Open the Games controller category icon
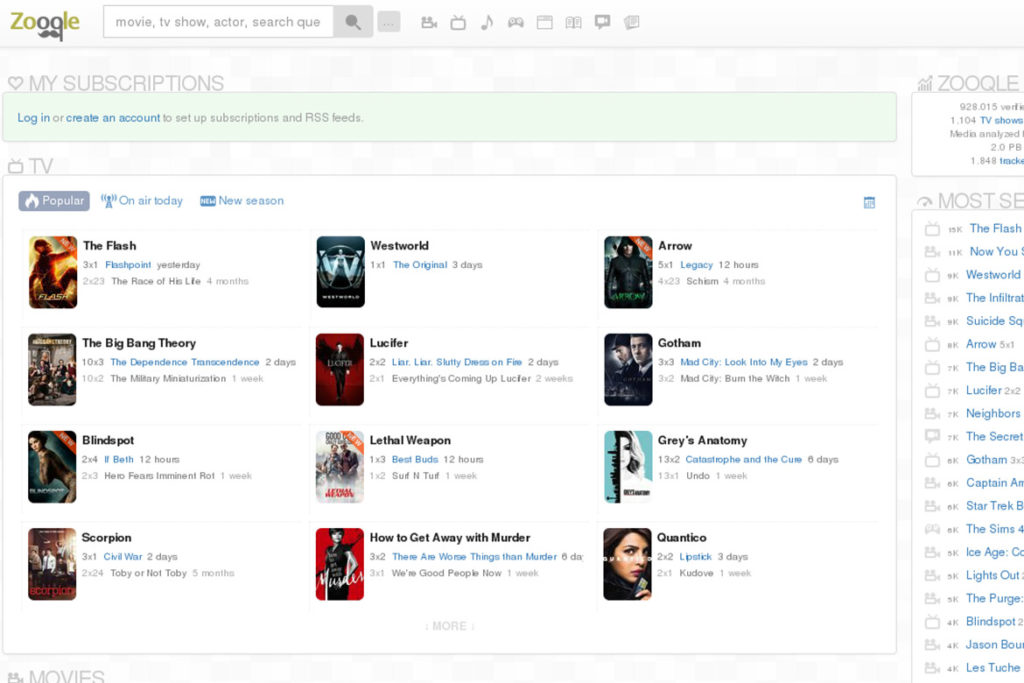Screen dimensions: 1024x683 pos(516,23)
